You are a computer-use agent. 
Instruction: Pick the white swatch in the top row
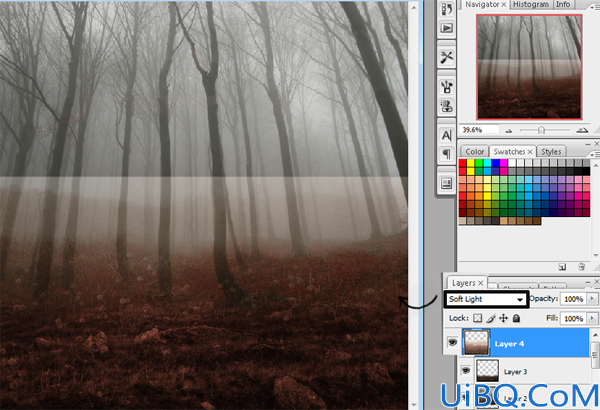point(512,163)
